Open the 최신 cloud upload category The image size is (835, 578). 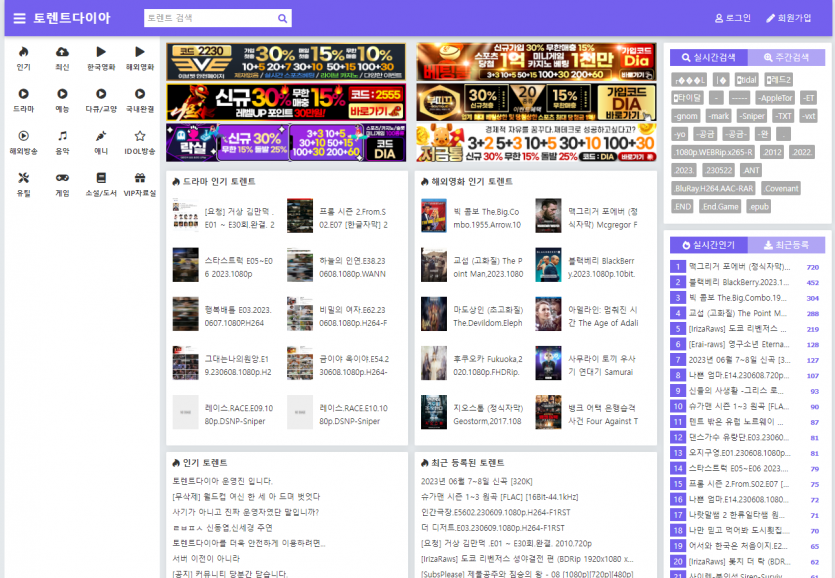point(62,52)
